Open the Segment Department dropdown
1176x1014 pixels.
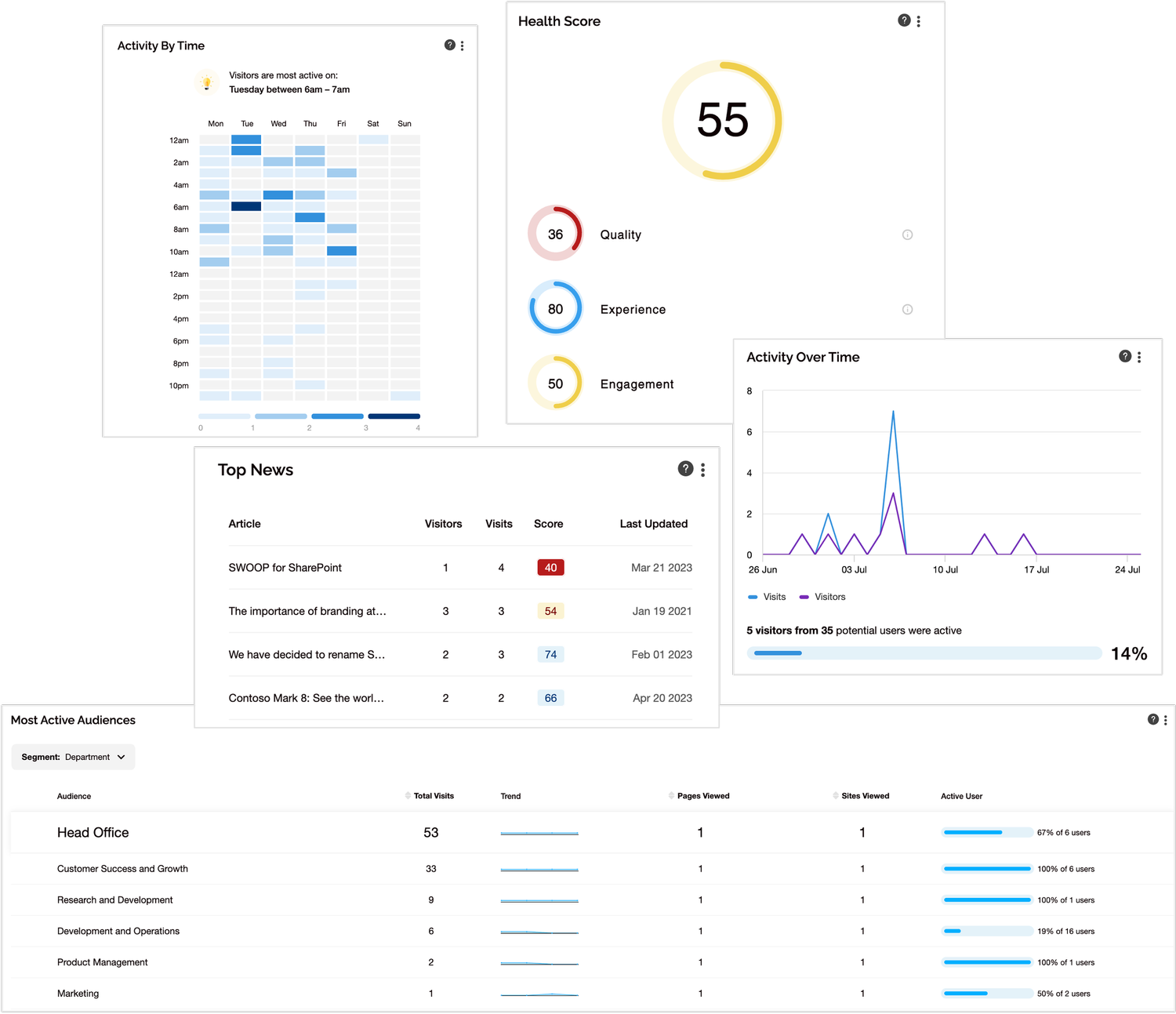pyautogui.click(x=73, y=756)
